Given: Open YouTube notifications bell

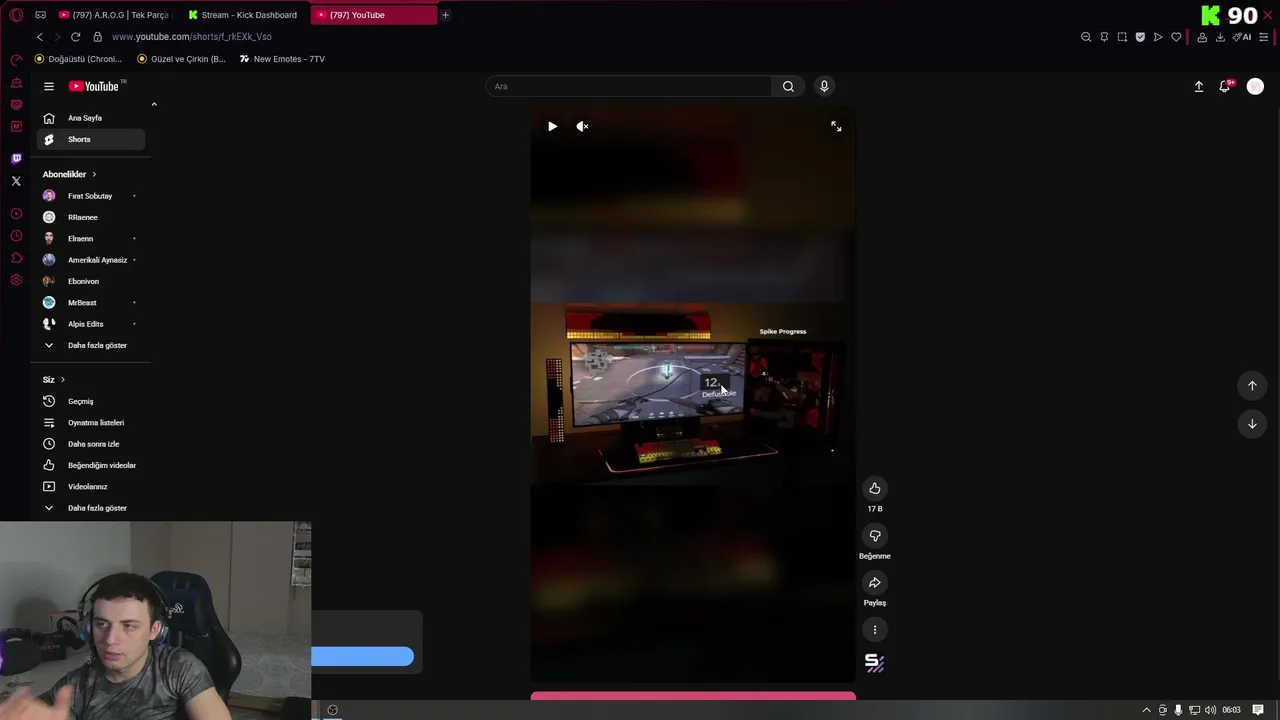Looking at the screenshot, I should click(x=1225, y=86).
